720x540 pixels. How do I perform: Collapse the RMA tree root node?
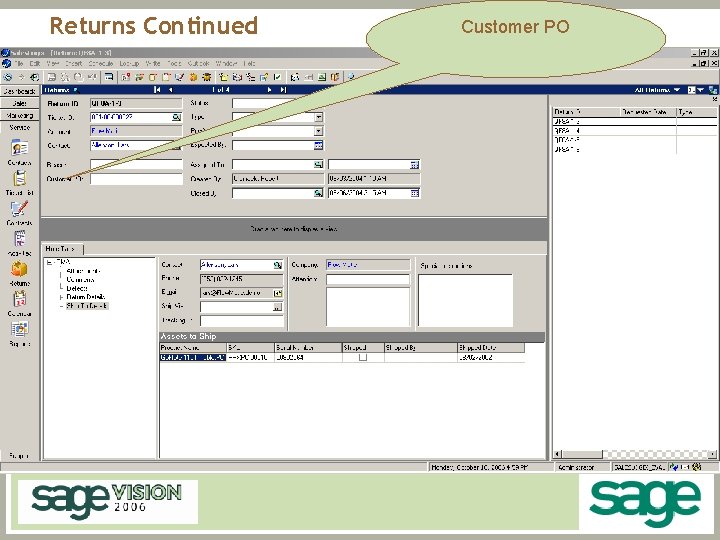pyautogui.click(x=49, y=263)
